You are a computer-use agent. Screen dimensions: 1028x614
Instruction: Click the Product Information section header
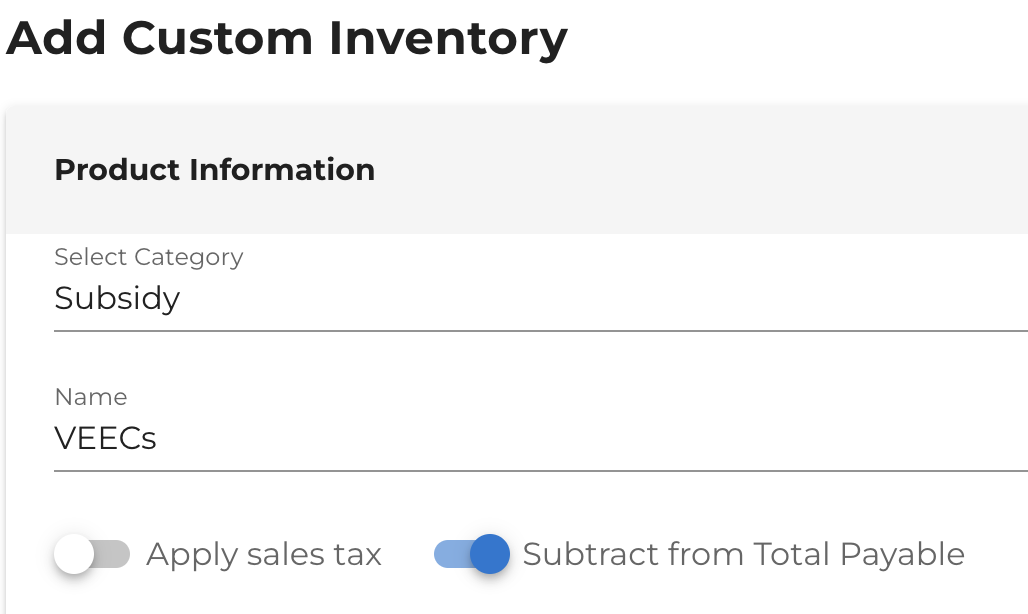(214, 170)
